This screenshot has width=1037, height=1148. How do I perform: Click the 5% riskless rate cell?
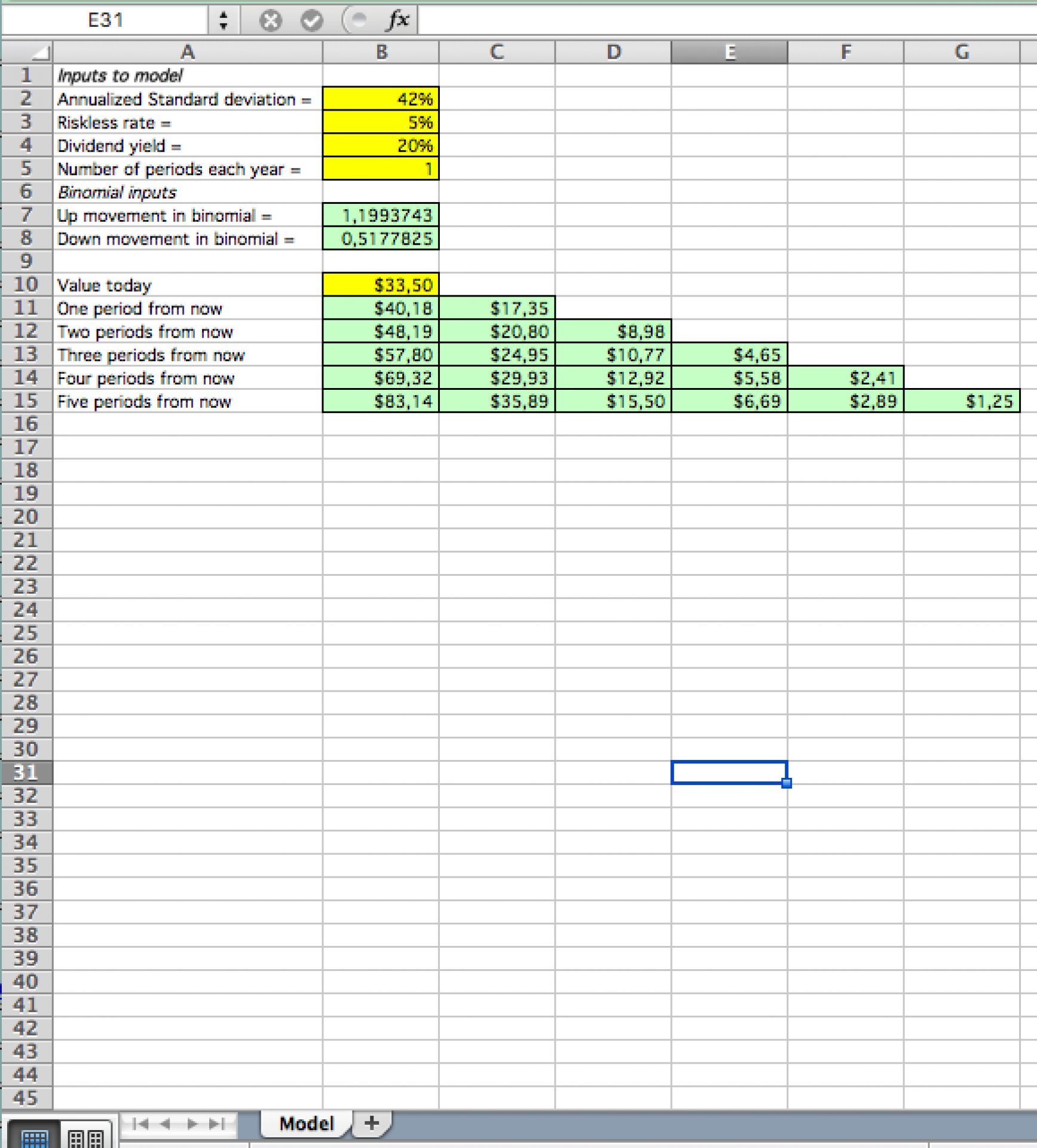click(381, 122)
